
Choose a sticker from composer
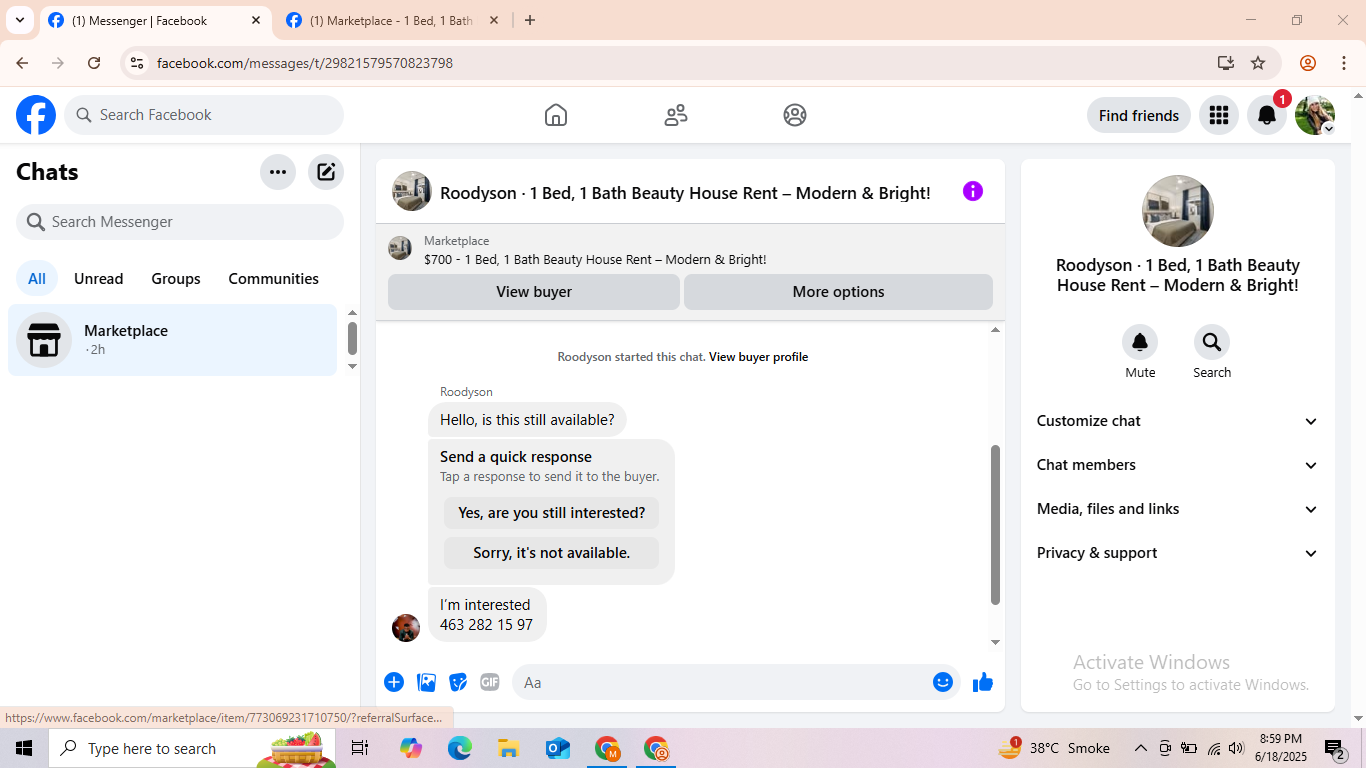(x=458, y=682)
